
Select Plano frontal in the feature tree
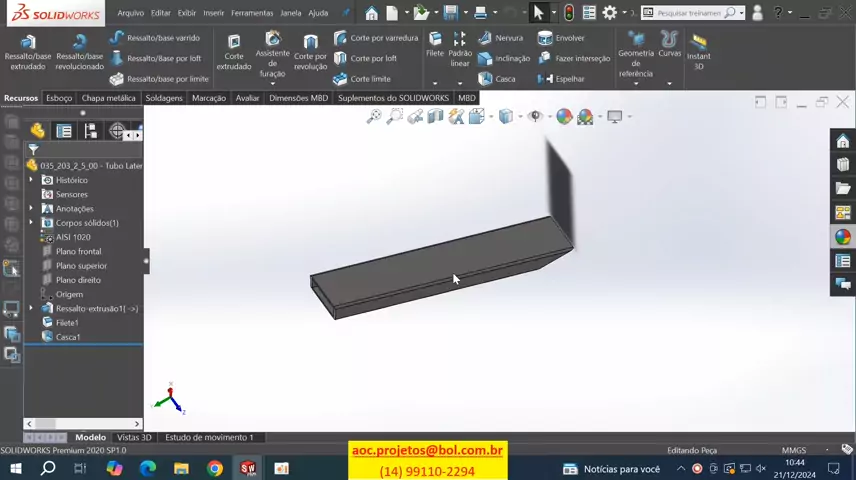[x=78, y=252]
